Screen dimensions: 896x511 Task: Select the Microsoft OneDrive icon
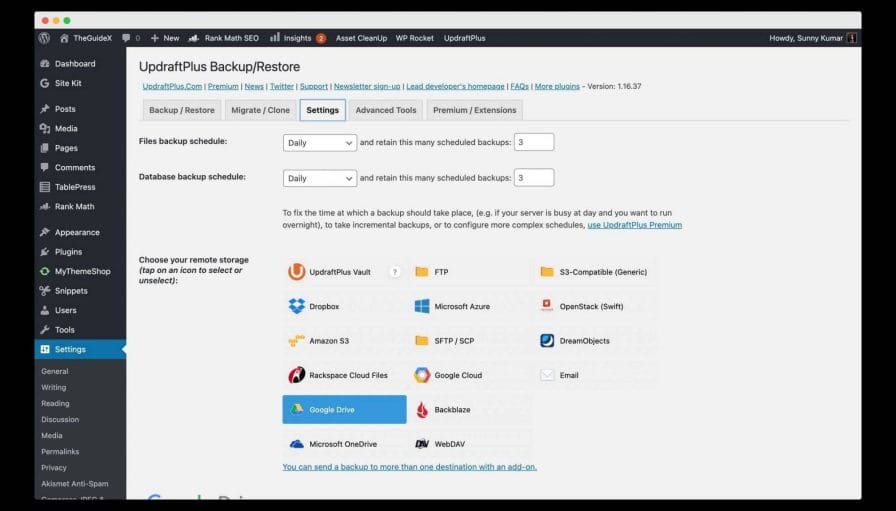pyautogui.click(x=297, y=443)
